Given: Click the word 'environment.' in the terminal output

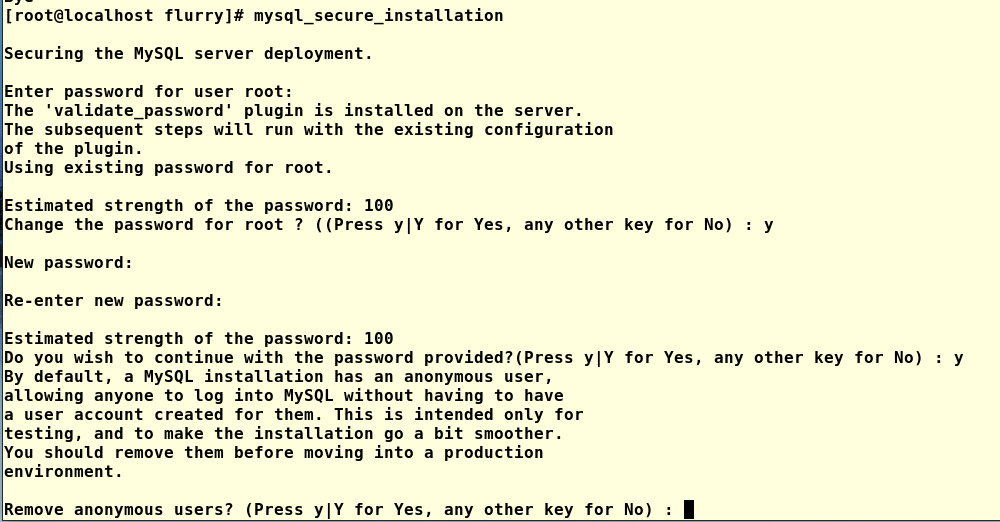Looking at the screenshot, I should [63, 472].
